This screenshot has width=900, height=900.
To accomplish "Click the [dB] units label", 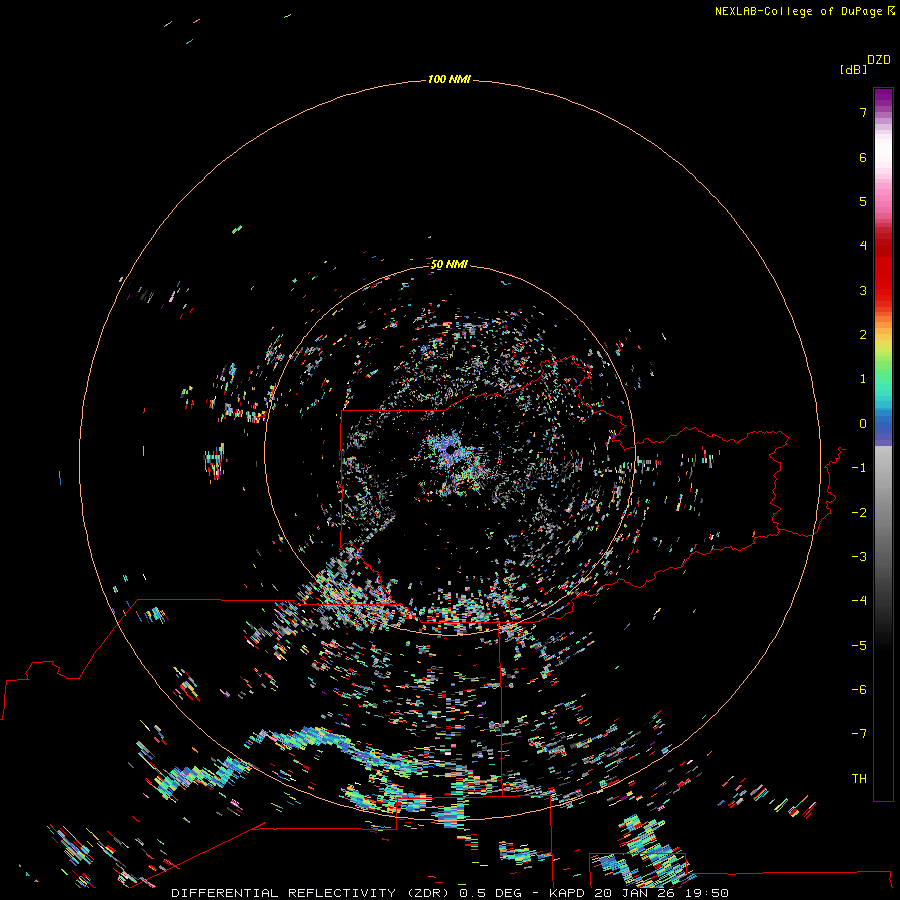I will click(x=854, y=69).
